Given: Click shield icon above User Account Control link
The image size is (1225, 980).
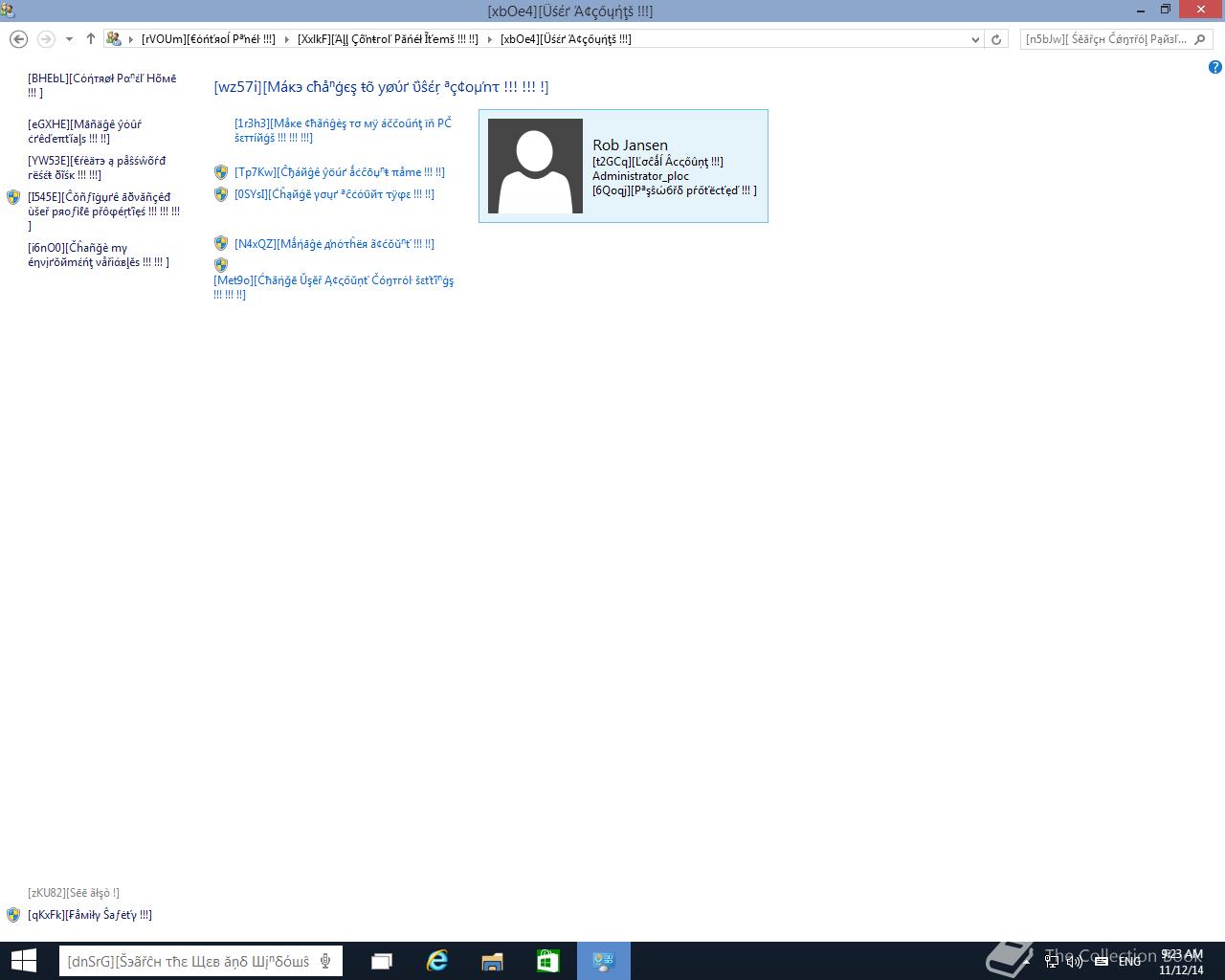Looking at the screenshot, I should tap(221, 265).
